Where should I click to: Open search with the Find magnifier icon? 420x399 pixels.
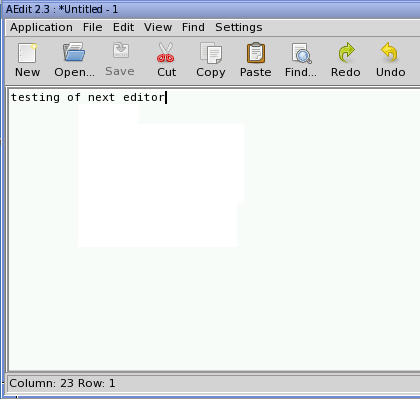pyautogui.click(x=301, y=53)
